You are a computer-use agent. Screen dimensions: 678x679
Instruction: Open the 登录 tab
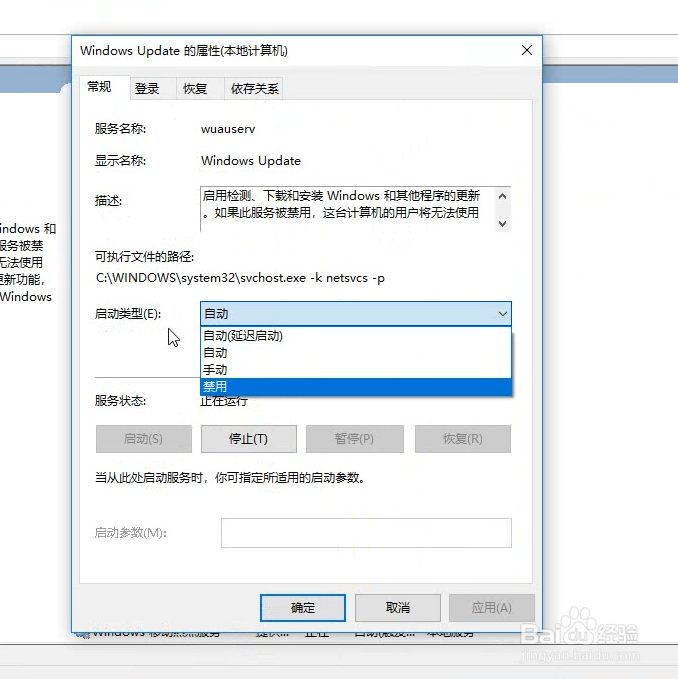[153, 89]
